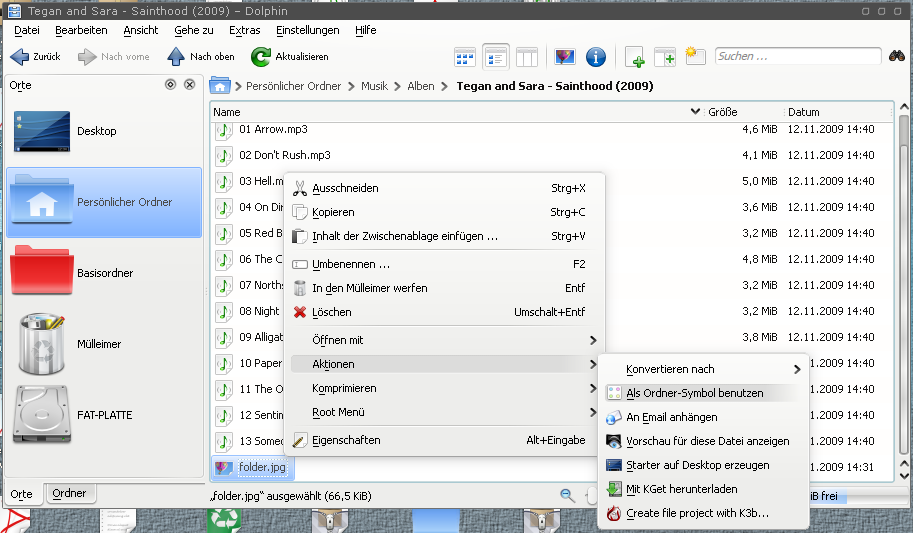Screen dimensions: 913x533
Task: Choose Umbenennen from context menu
Action: (444, 264)
